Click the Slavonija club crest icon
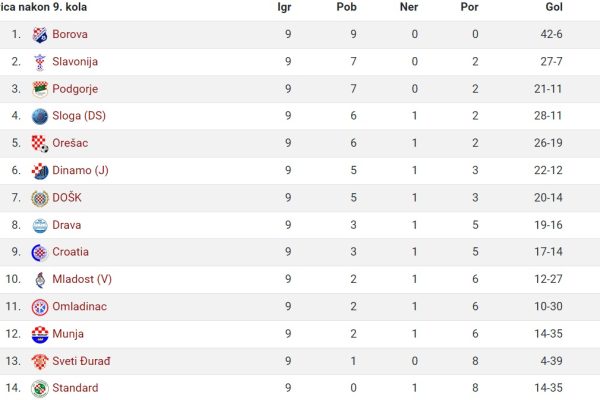Screen dimensions: 600x400 (40, 62)
